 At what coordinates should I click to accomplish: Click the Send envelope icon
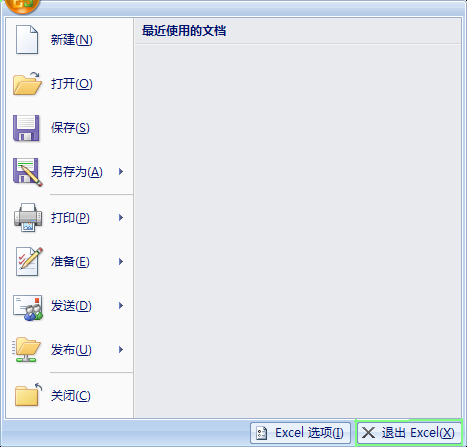[x=28, y=307]
